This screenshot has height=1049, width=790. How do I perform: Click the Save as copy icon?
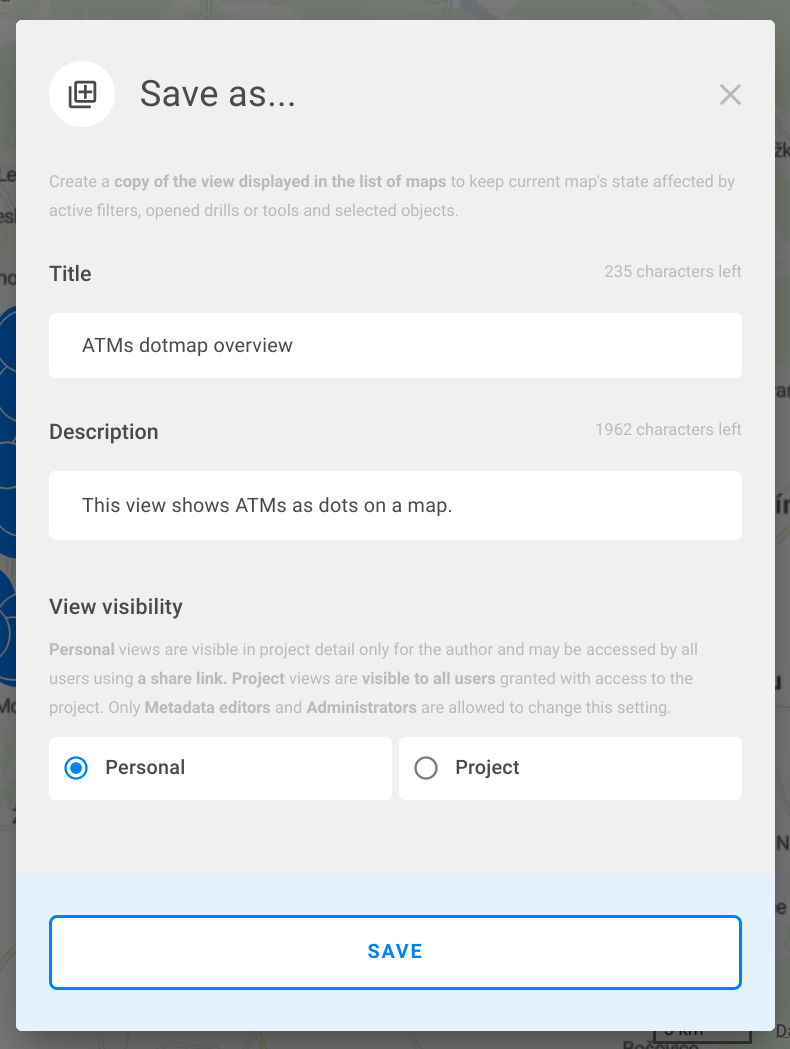click(82, 95)
